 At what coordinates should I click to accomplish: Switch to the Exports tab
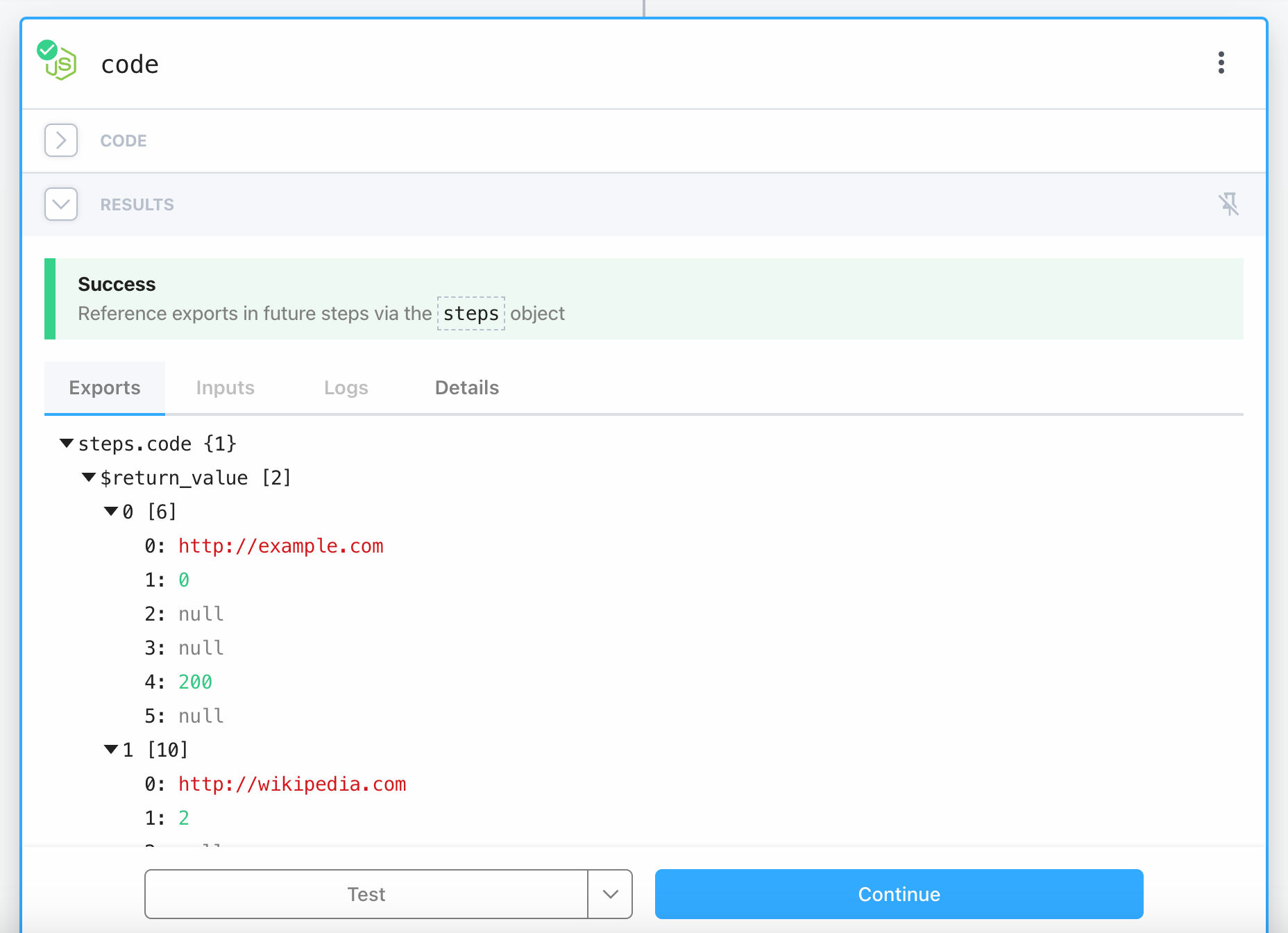[x=105, y=387]
